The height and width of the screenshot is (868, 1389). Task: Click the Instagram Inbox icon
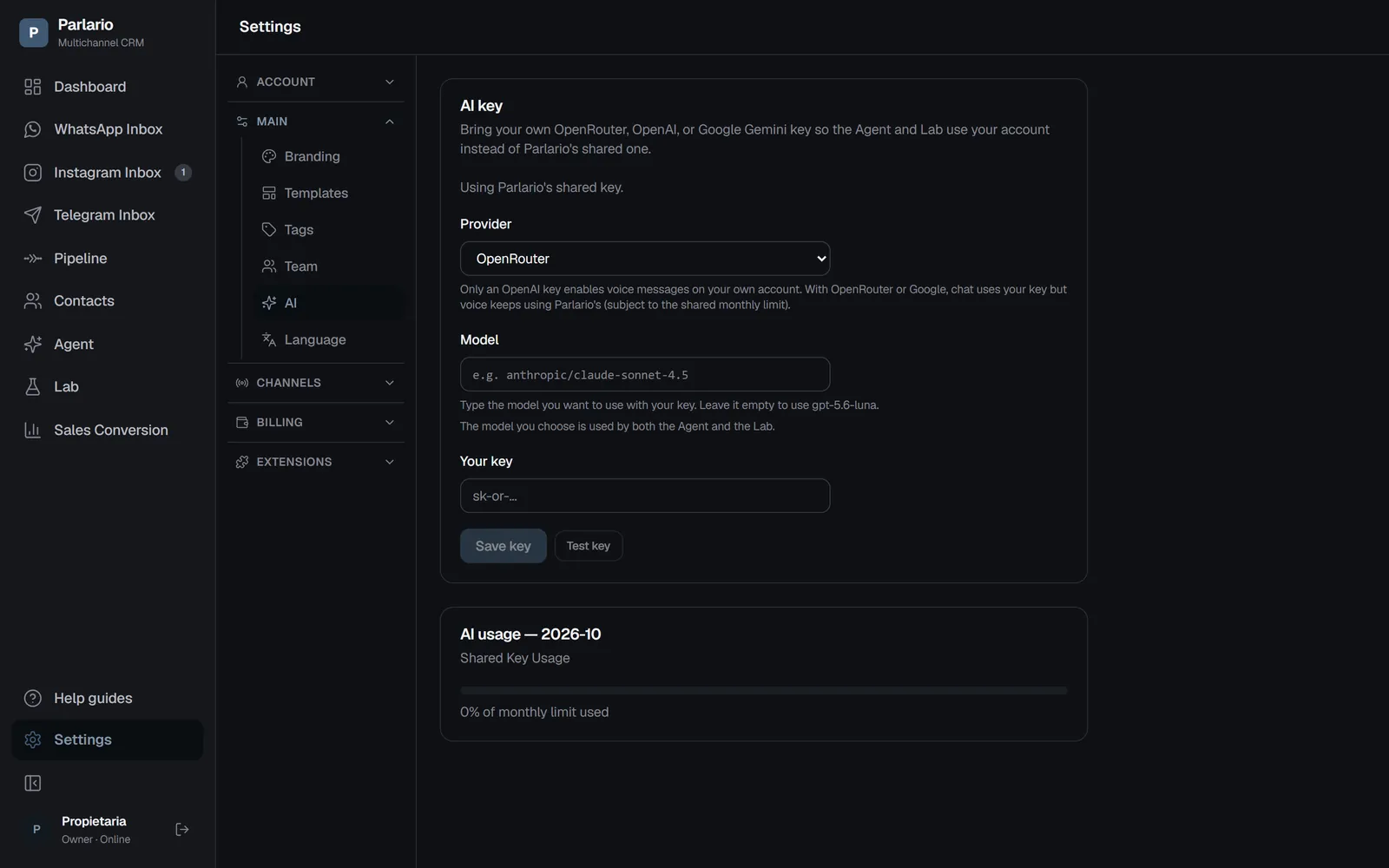33,173
